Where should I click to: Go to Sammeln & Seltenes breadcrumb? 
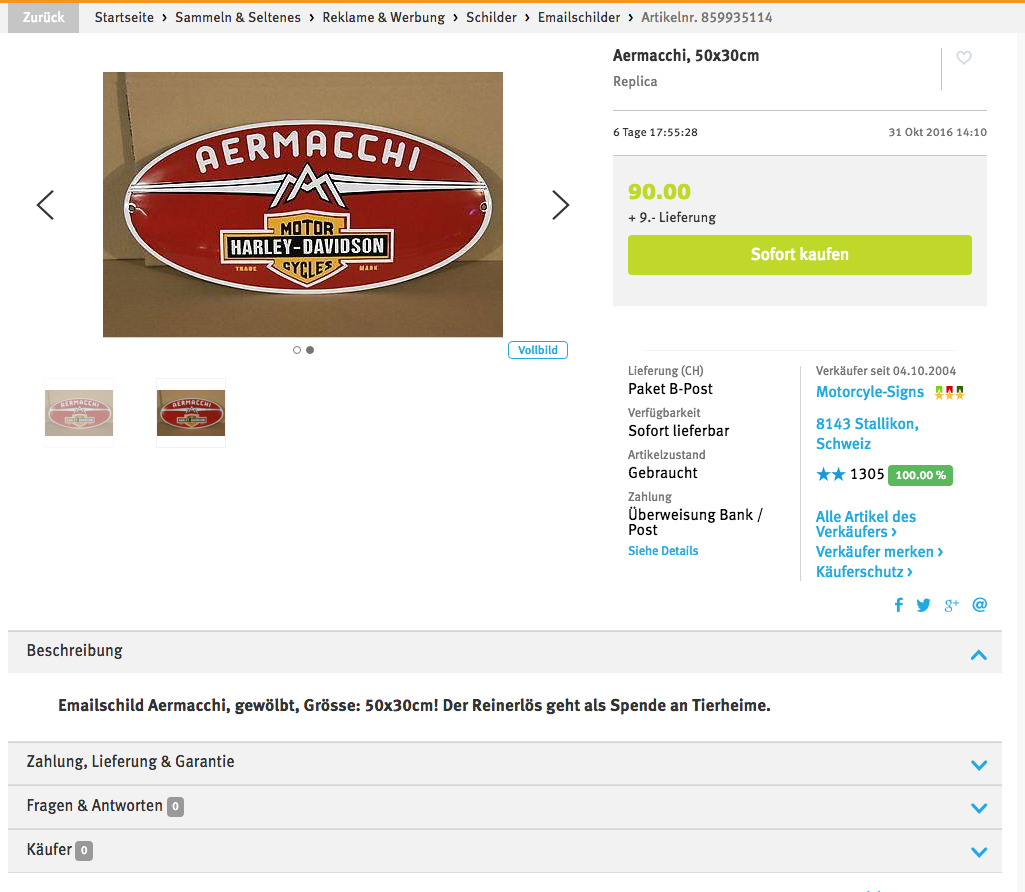click(x=238, y=18)
